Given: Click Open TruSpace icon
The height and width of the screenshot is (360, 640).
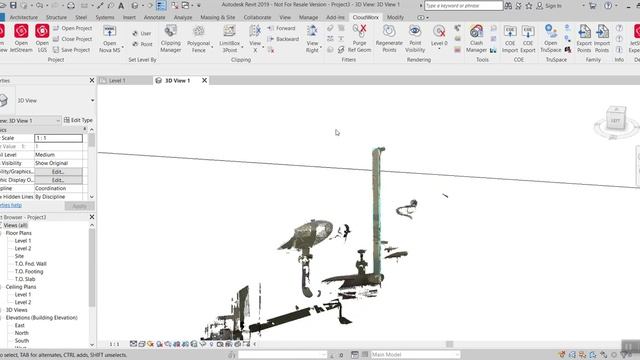Looking at the screenshot, I should tap(551, 32).
